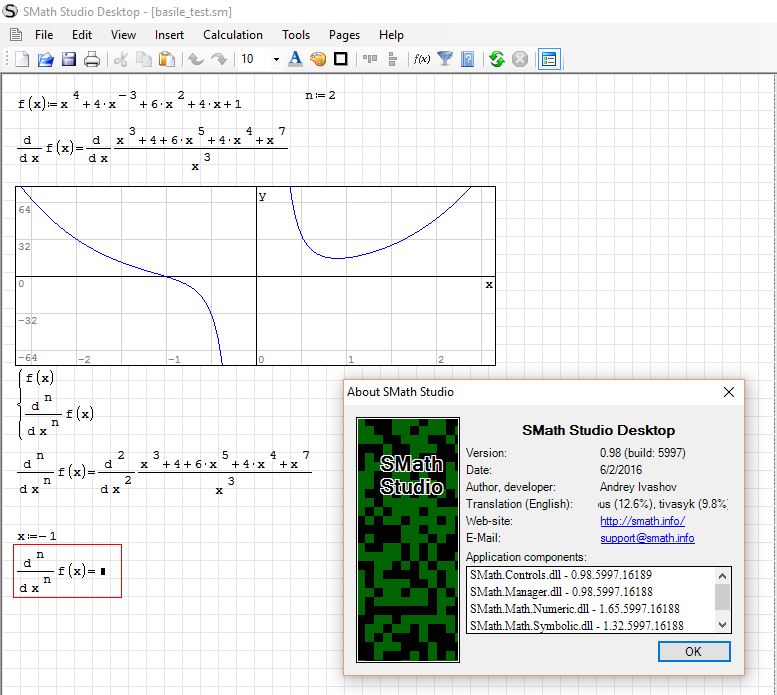The height and width of the screenshot is (695, 777).
Task: Toggle the region border icon
Action: pos(341,59)
